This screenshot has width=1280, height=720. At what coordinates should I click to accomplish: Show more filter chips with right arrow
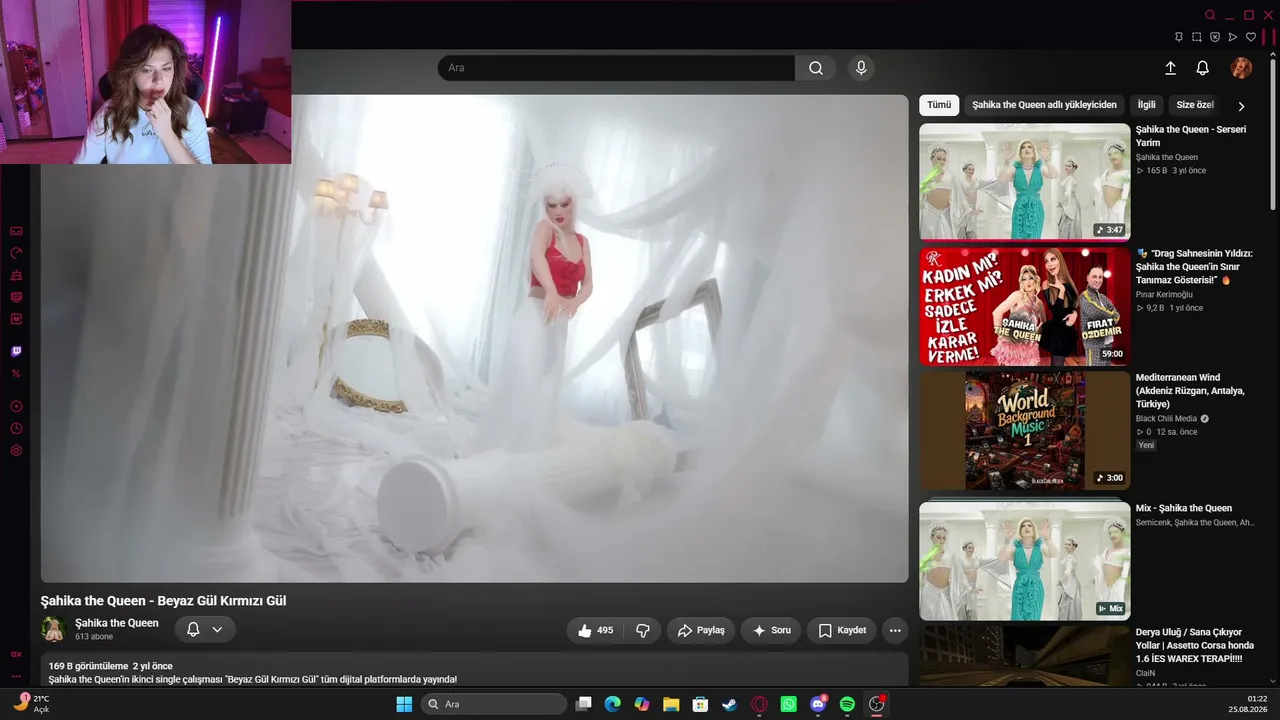tap(1242, 106)
